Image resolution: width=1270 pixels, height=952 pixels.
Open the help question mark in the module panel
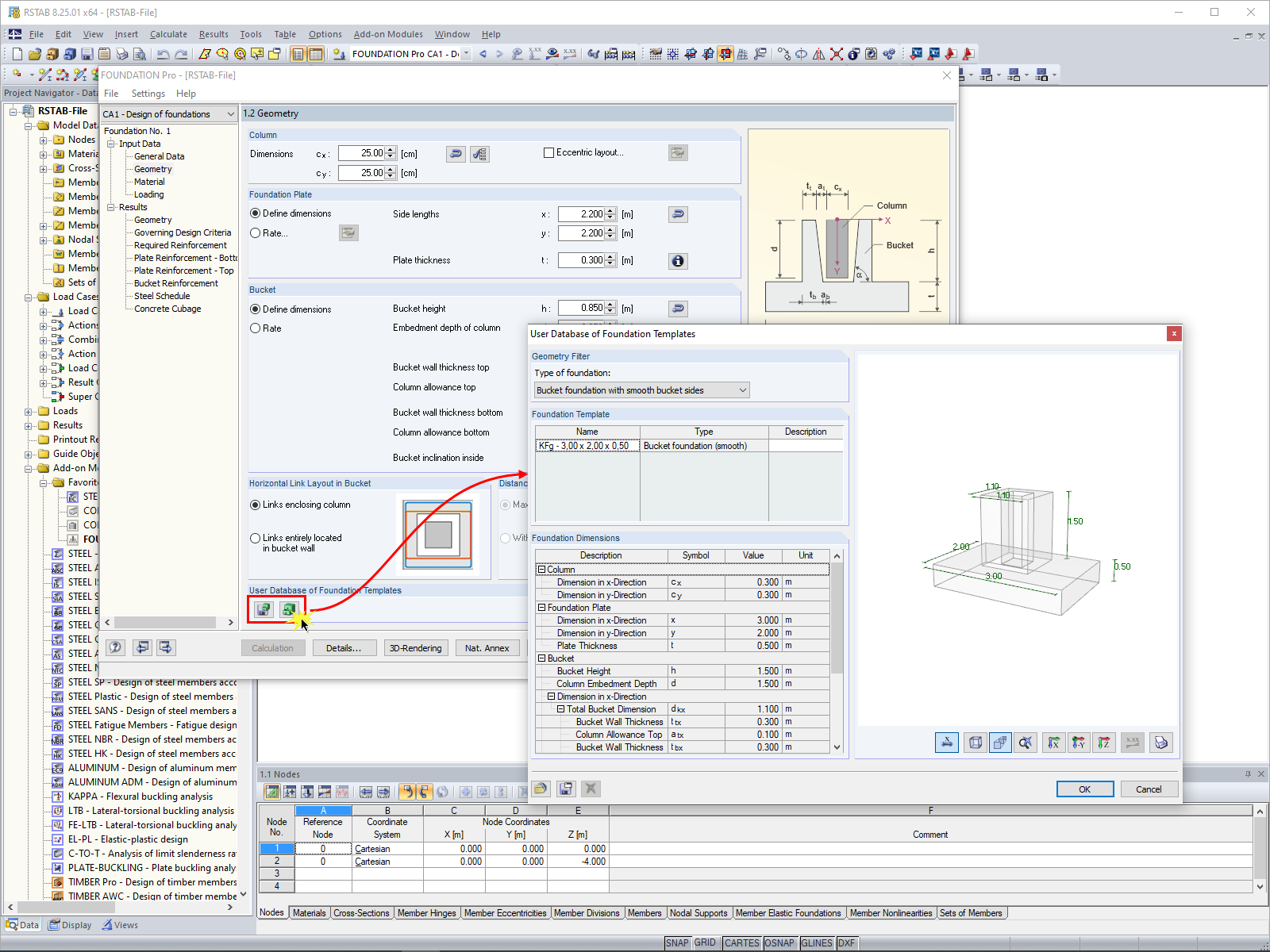click(115, 647)
